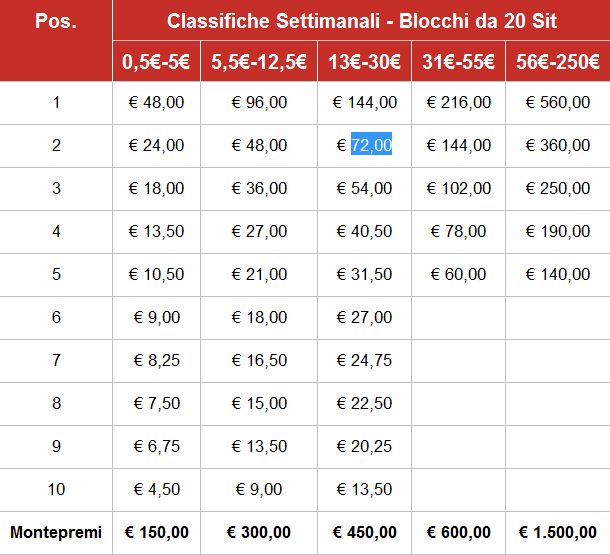Select the 56€-250€ column header
Screen dimensions: 610x555
click(x=558, y=62)
